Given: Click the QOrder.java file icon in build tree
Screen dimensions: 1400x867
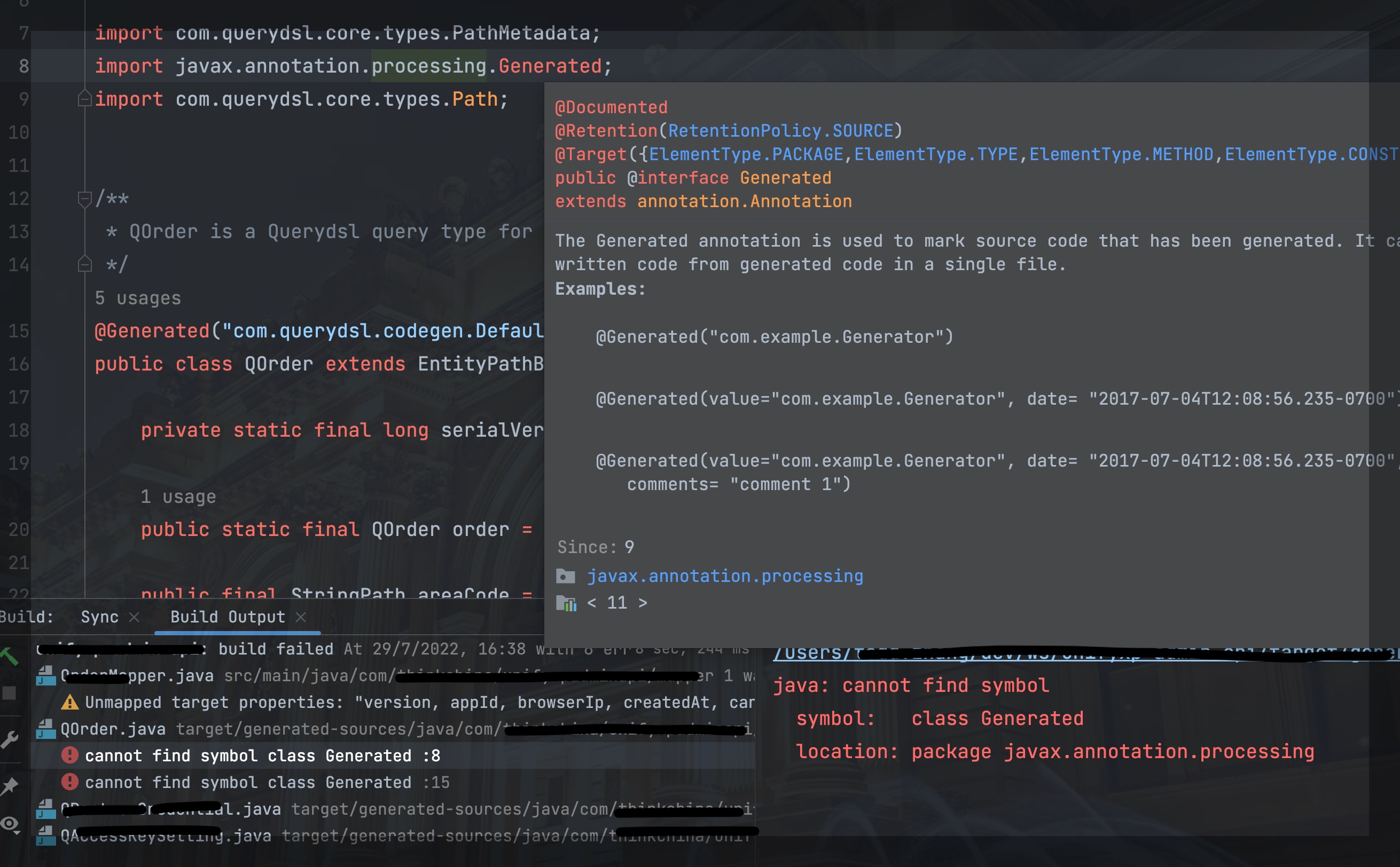Looking at the screenshot, I should [46, 729].
